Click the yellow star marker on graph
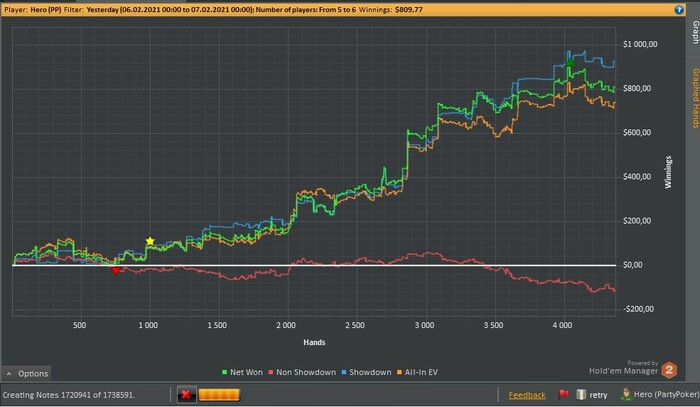Image resolution: width=700 pixels, height=407 pixels. click(150, 241)
